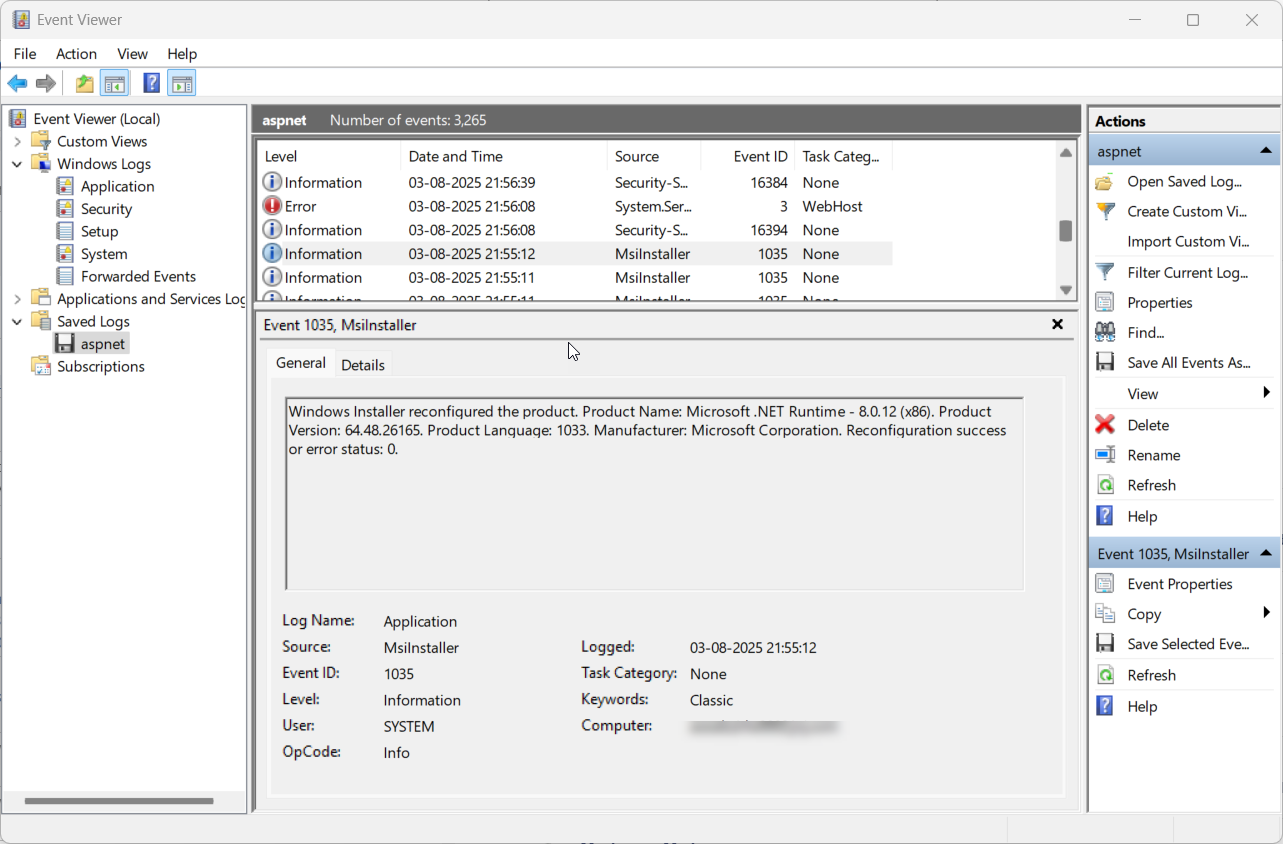This screenshot has width=1283, height=844.
Task: Open the Security log in the tree
Action: click(x=106, y=209)
